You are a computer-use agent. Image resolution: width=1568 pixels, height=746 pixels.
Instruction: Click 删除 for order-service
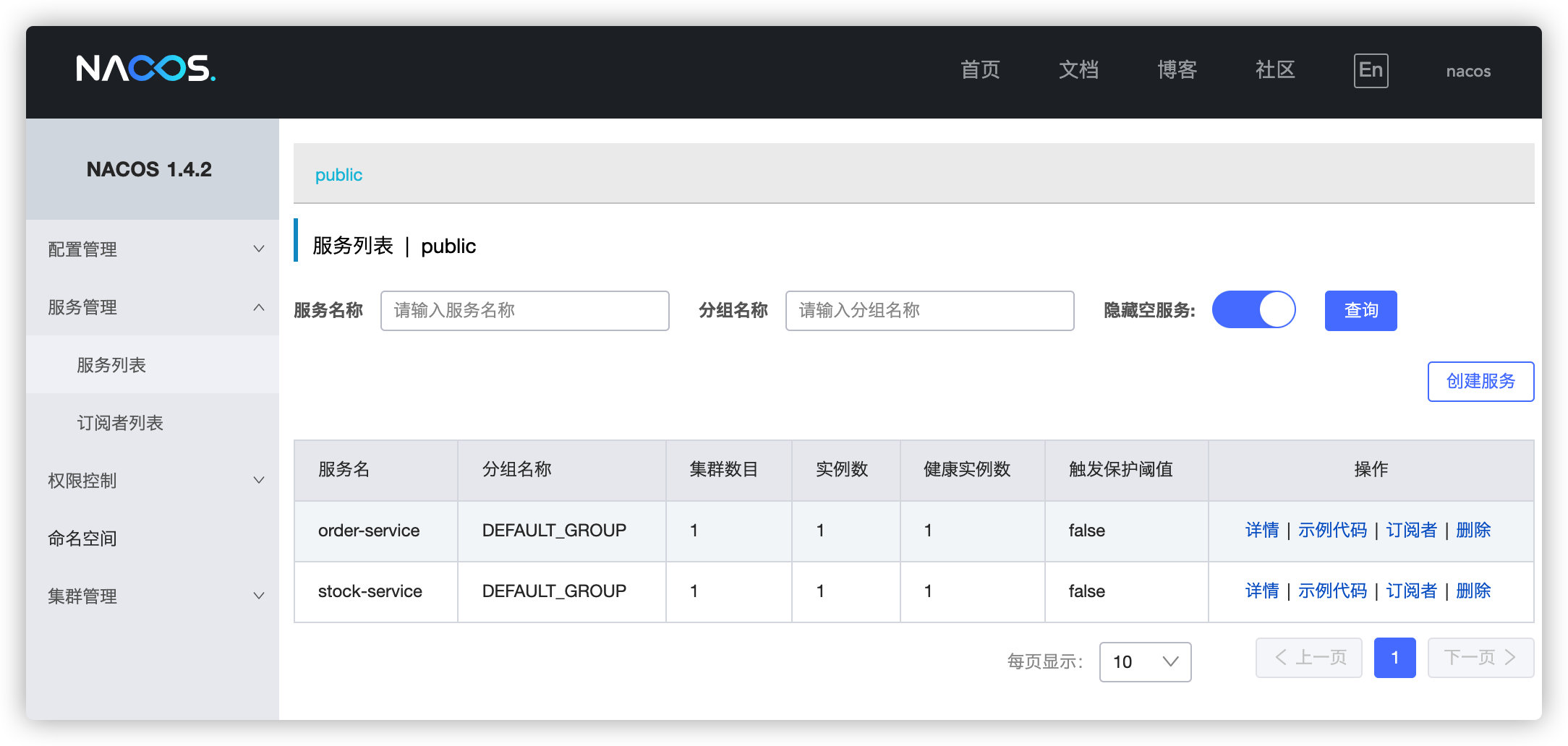[1473, 530]
